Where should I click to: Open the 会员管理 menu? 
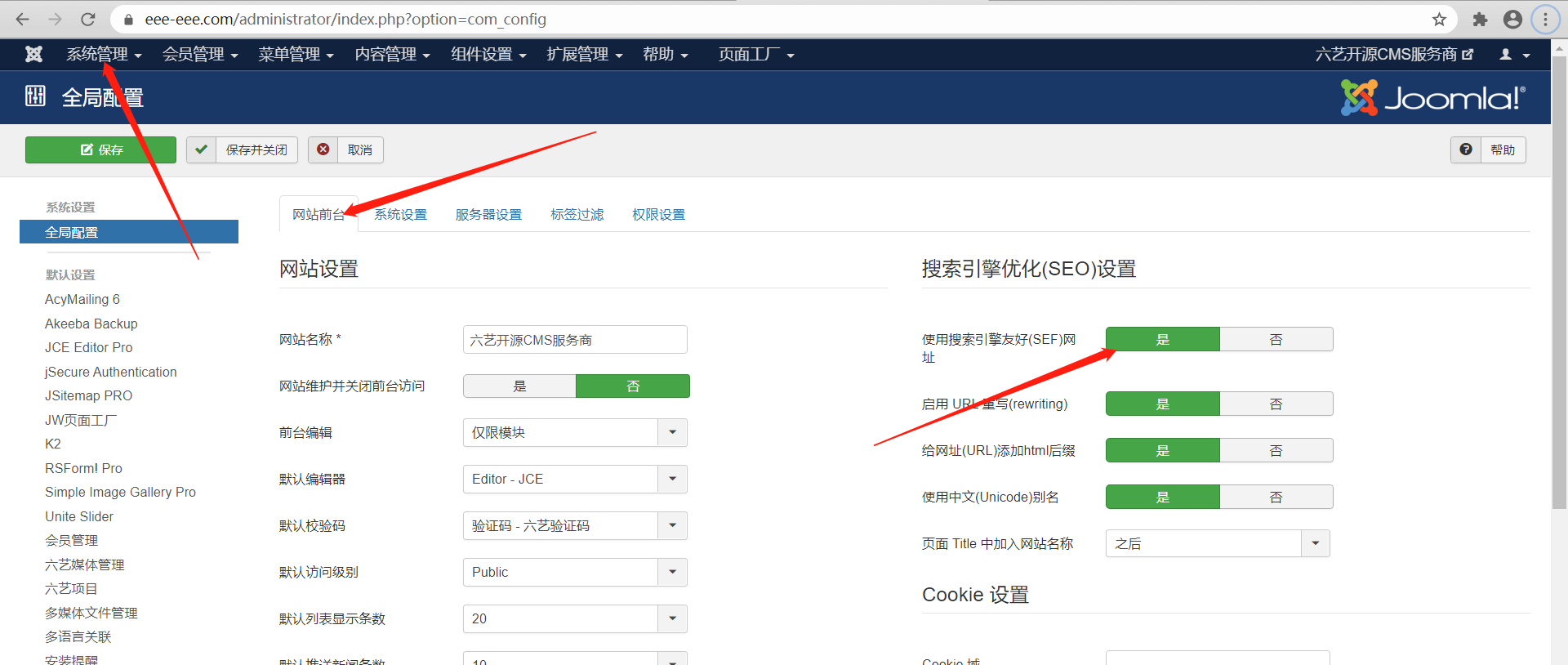(200, 54)
